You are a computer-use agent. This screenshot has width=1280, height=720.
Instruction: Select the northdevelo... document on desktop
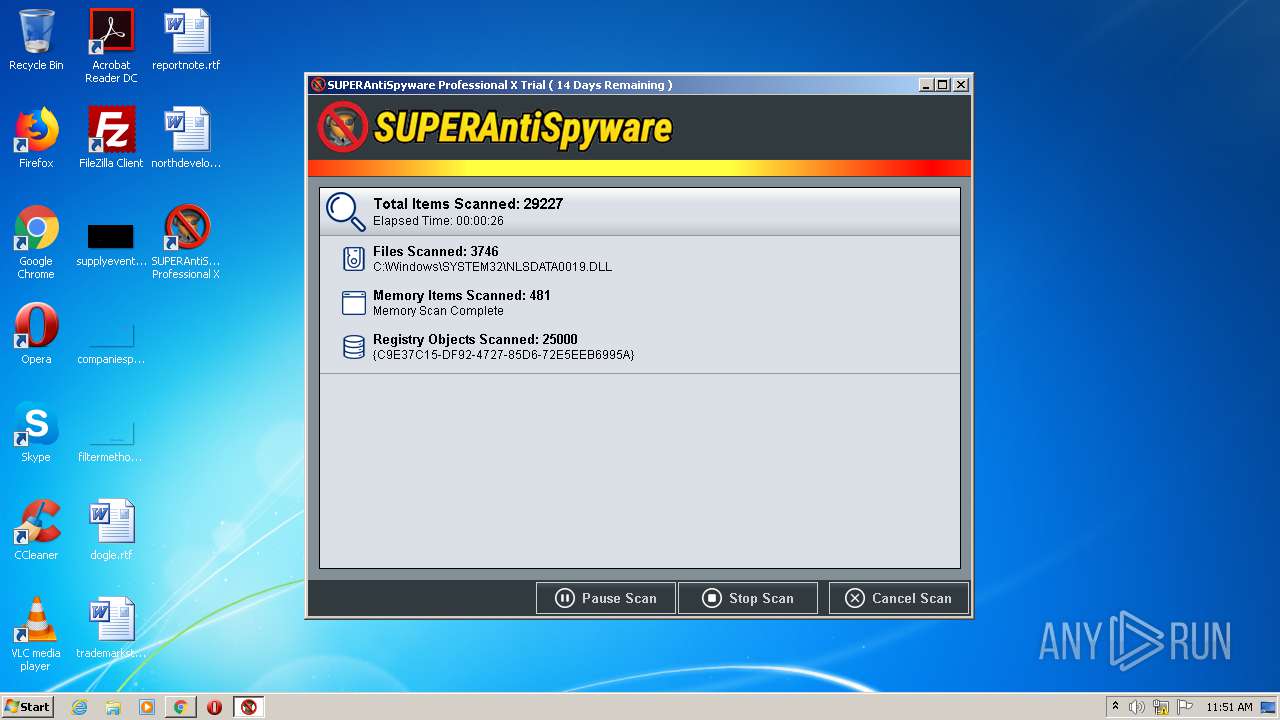(x=186, y=138)
